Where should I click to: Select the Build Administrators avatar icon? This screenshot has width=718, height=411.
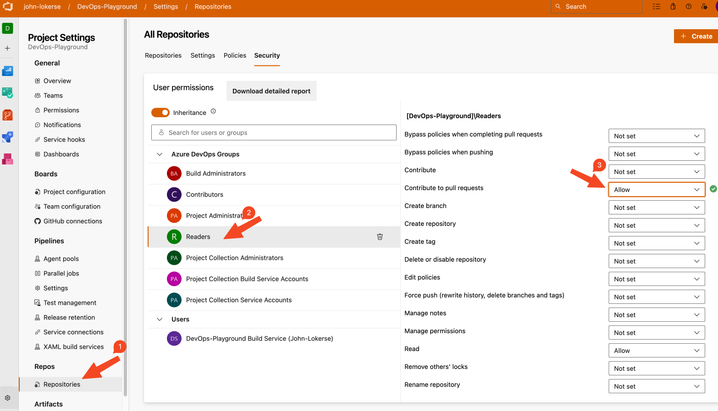(x=174, y=173)
